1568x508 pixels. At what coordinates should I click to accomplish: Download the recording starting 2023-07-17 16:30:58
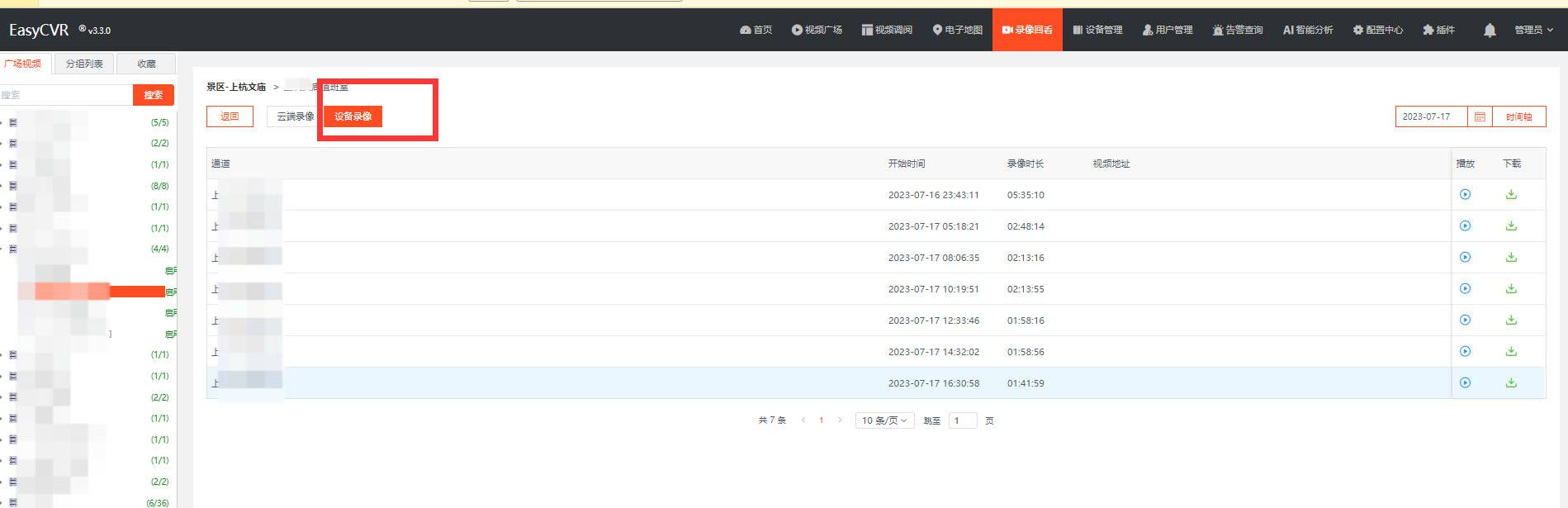1511,383
